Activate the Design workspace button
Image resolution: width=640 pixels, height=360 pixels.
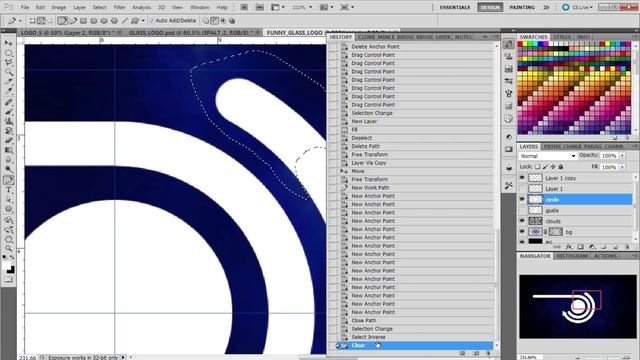[x=490, y=7]
